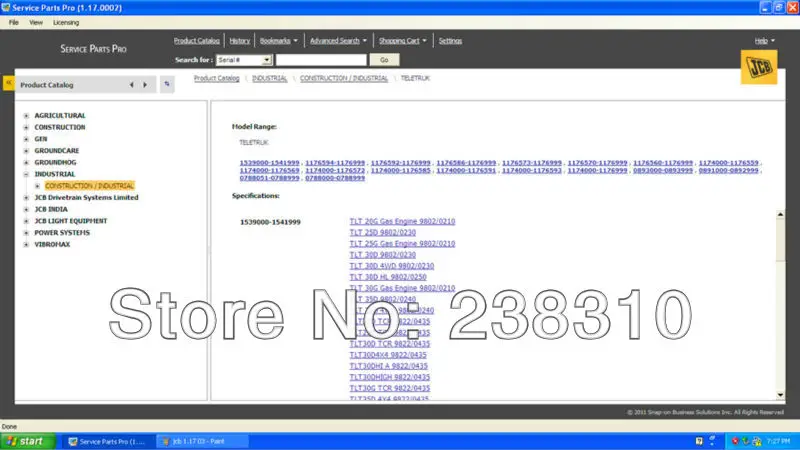The image size is (800, 450).
Task: Select the JCB LIGHT EQUIPMENT tree label
Action: coord(70,221)
